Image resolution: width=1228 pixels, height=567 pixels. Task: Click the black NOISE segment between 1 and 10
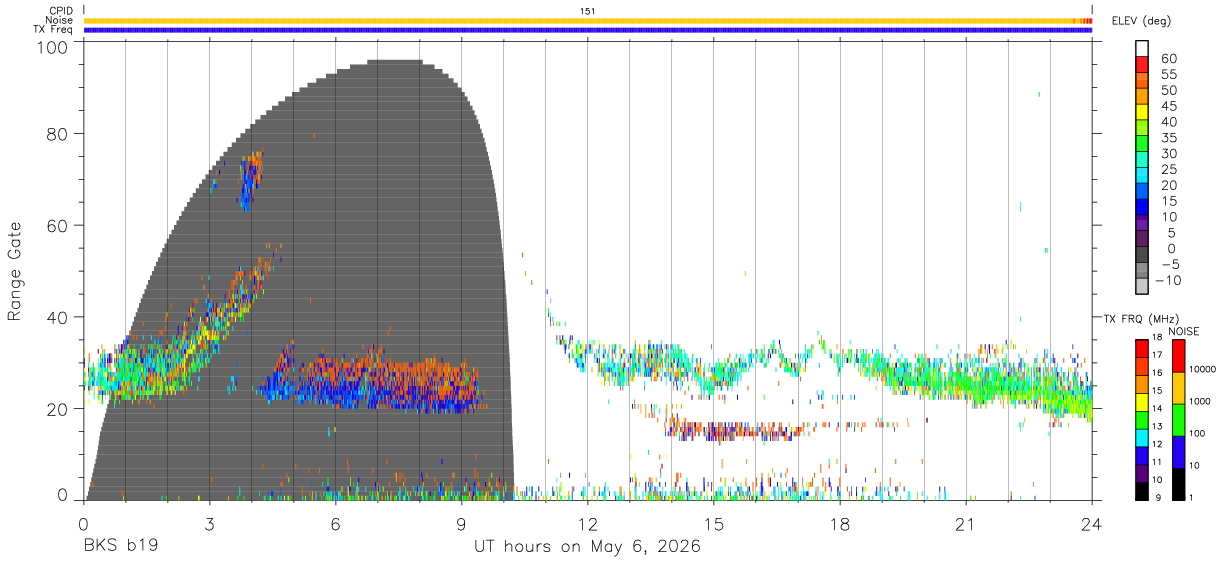pos(1179,482)
